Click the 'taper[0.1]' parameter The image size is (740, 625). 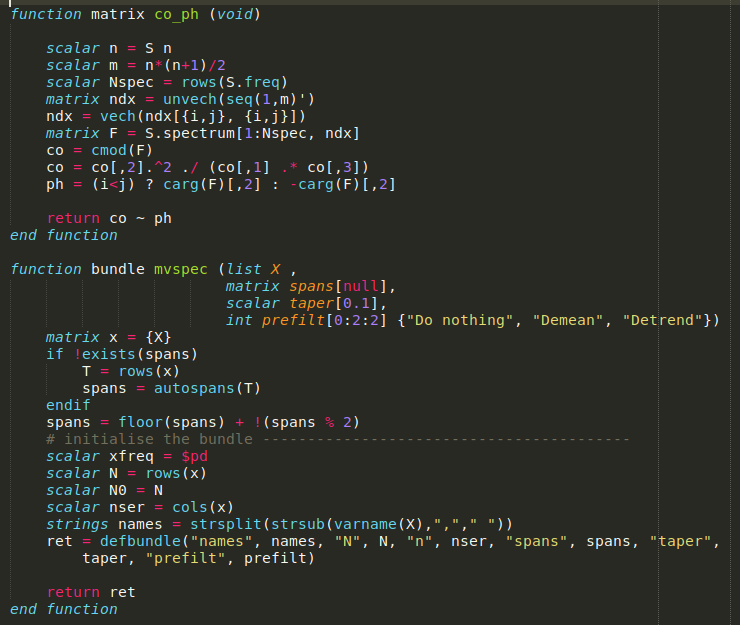334,303
